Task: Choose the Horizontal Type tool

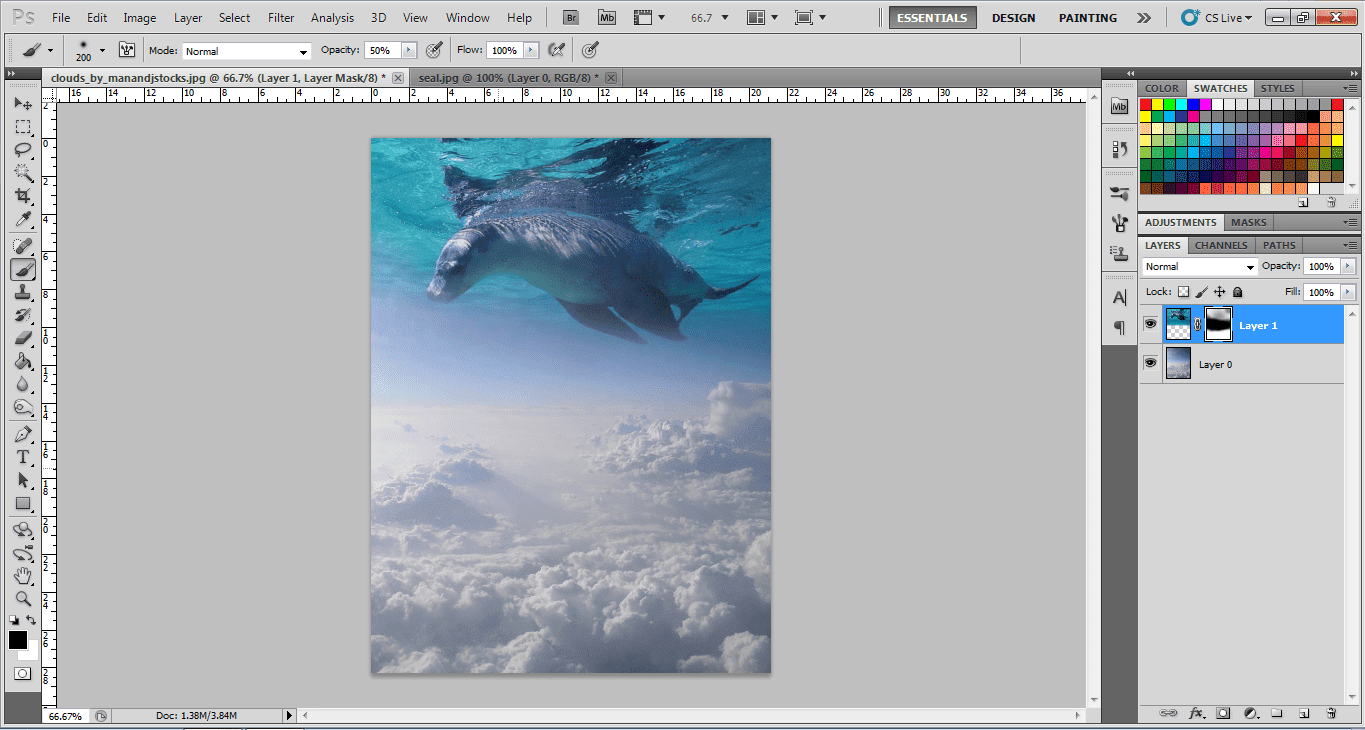Action: pyautogui.click(x=22, y=457)
